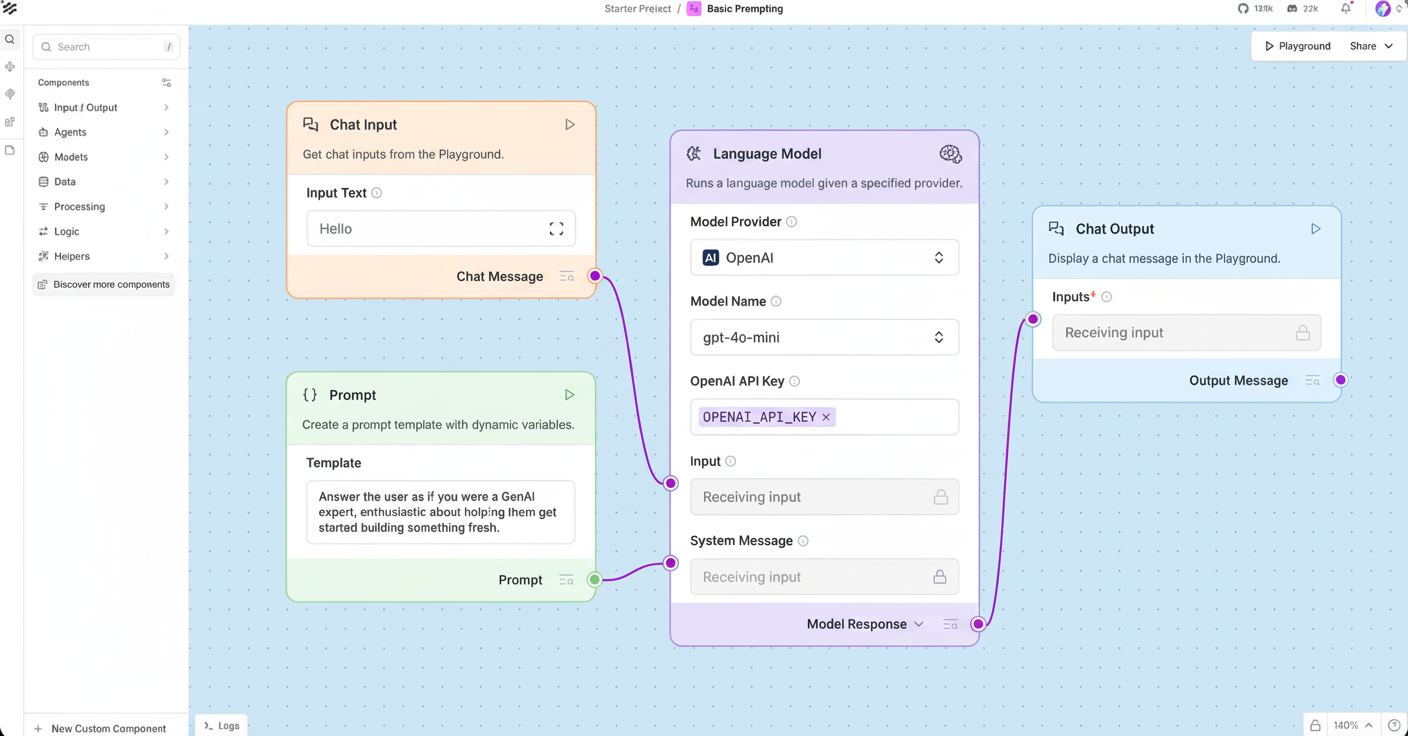This screenshot has height=736, width=1408.
Task: Open the Logs tab
Action: (x=222, y=726)
